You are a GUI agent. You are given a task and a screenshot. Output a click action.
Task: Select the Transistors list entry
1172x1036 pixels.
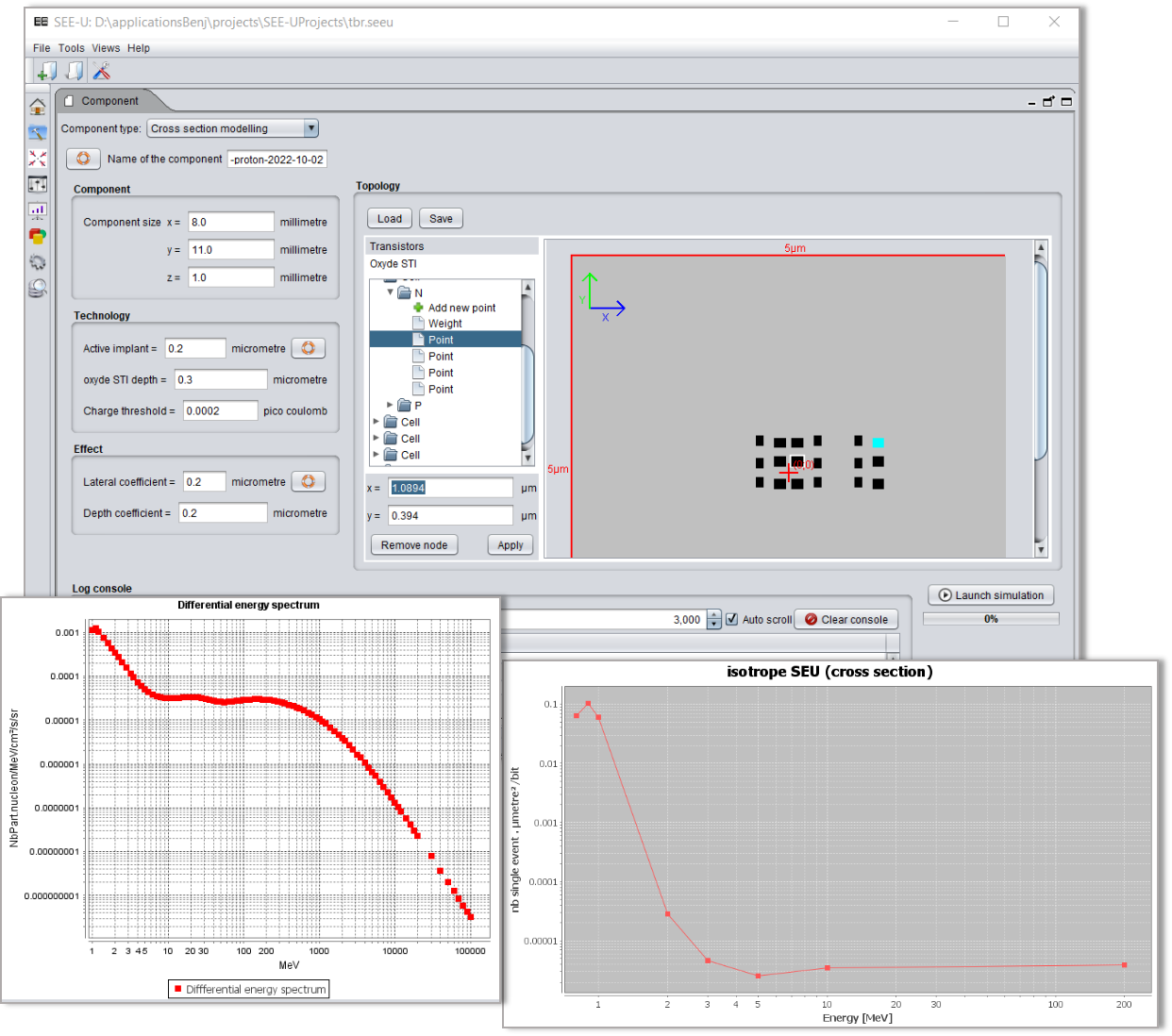point(451,246)
